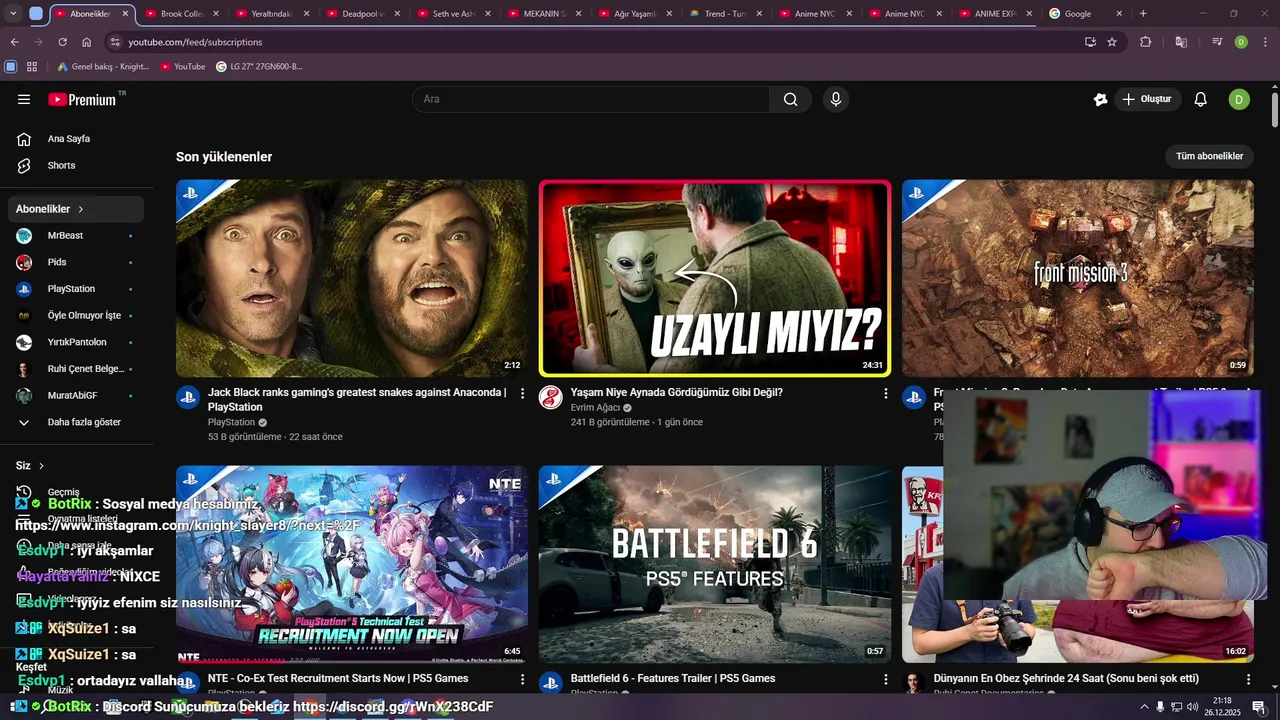Open the tab search dropdown arrow
Image resolution: width=1280 pixels, height=720 pixels.
[x=13, y=14]
